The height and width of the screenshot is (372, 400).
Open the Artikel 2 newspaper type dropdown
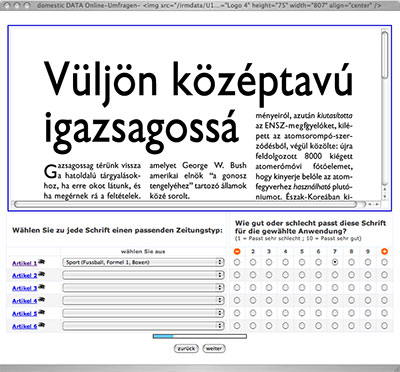pos(143,275)
